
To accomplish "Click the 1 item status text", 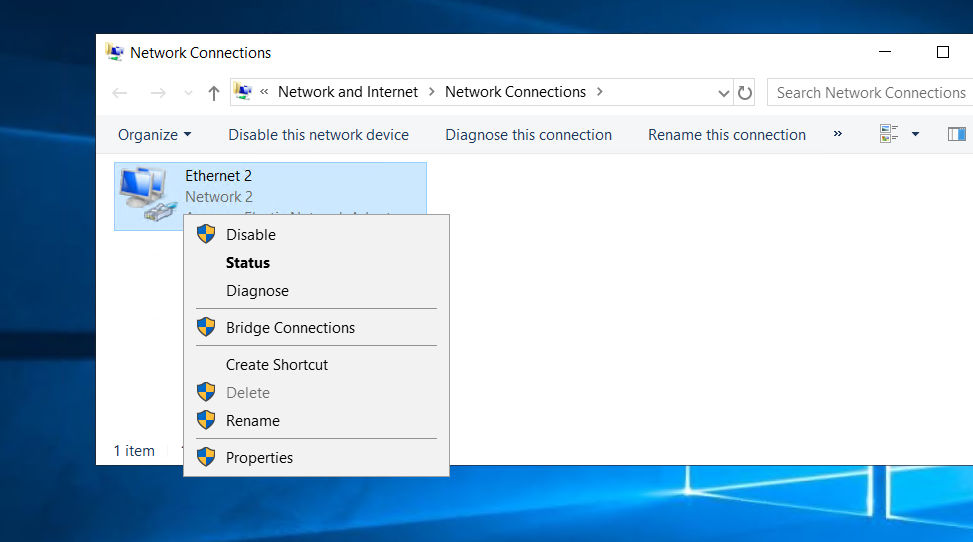I will [134, 451].
